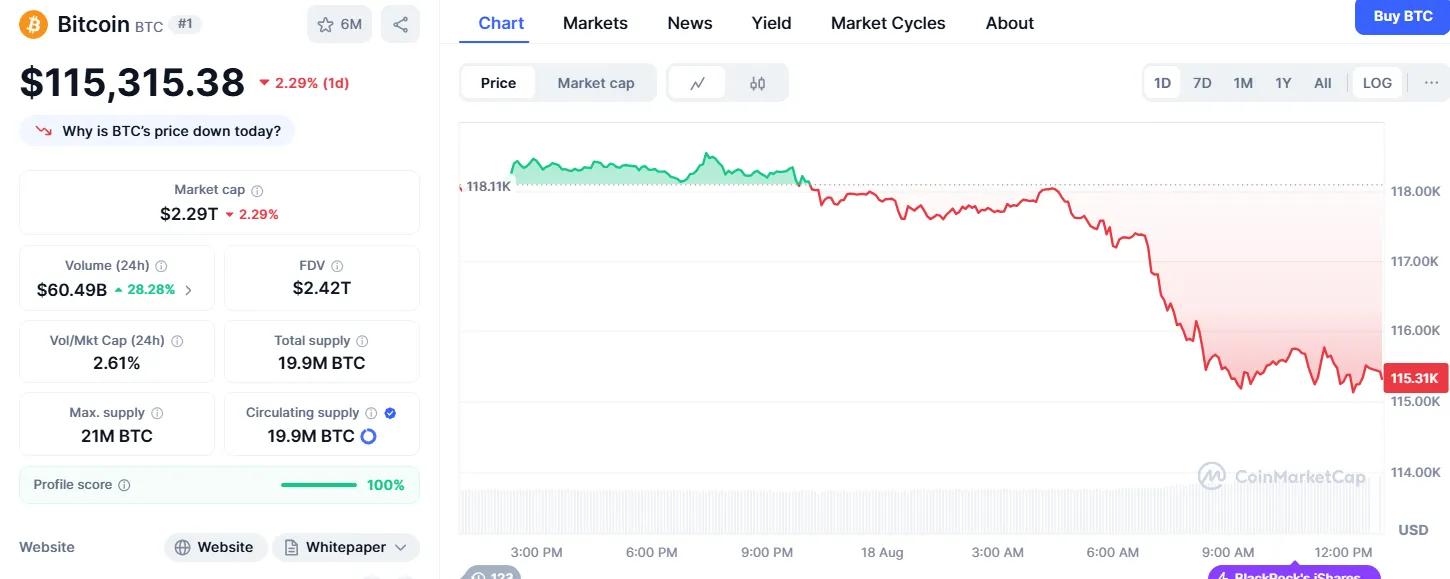
Task: Click the star watchlist button showing 6M
Action: 339,25
